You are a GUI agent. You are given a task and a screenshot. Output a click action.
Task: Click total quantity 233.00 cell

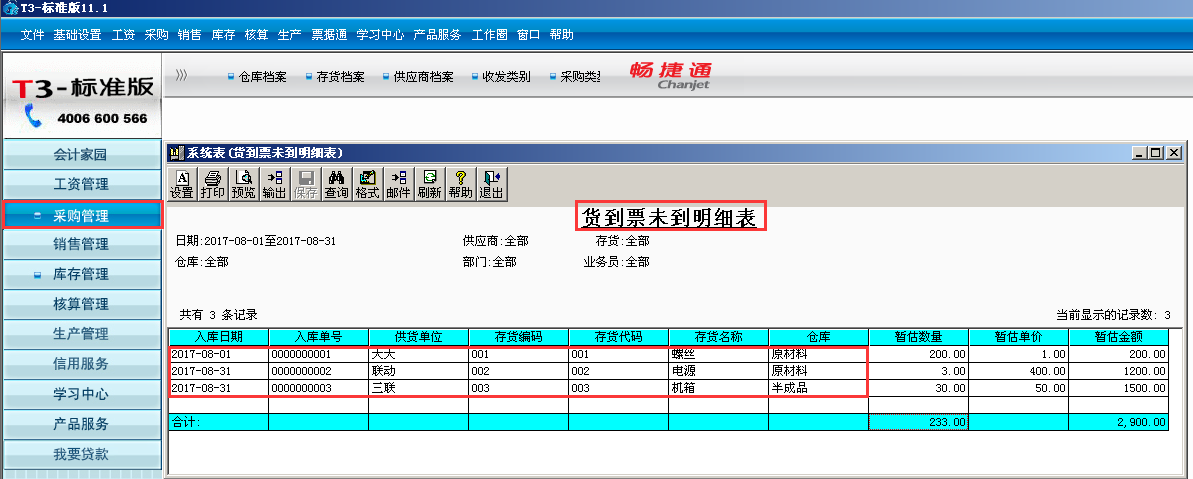918,421
